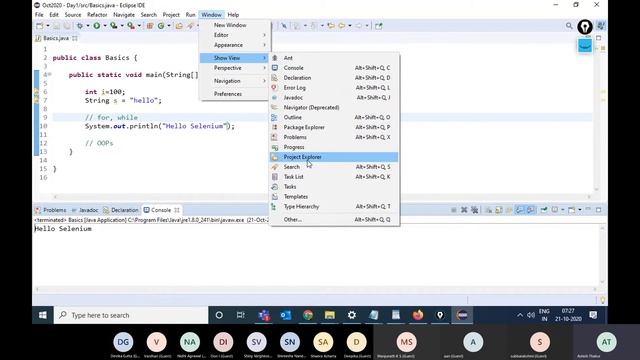Image resolution: width=640 pixels, height=360 pixels.
Task: Open dropdown next to New toolbar icon
Action: 47,26
